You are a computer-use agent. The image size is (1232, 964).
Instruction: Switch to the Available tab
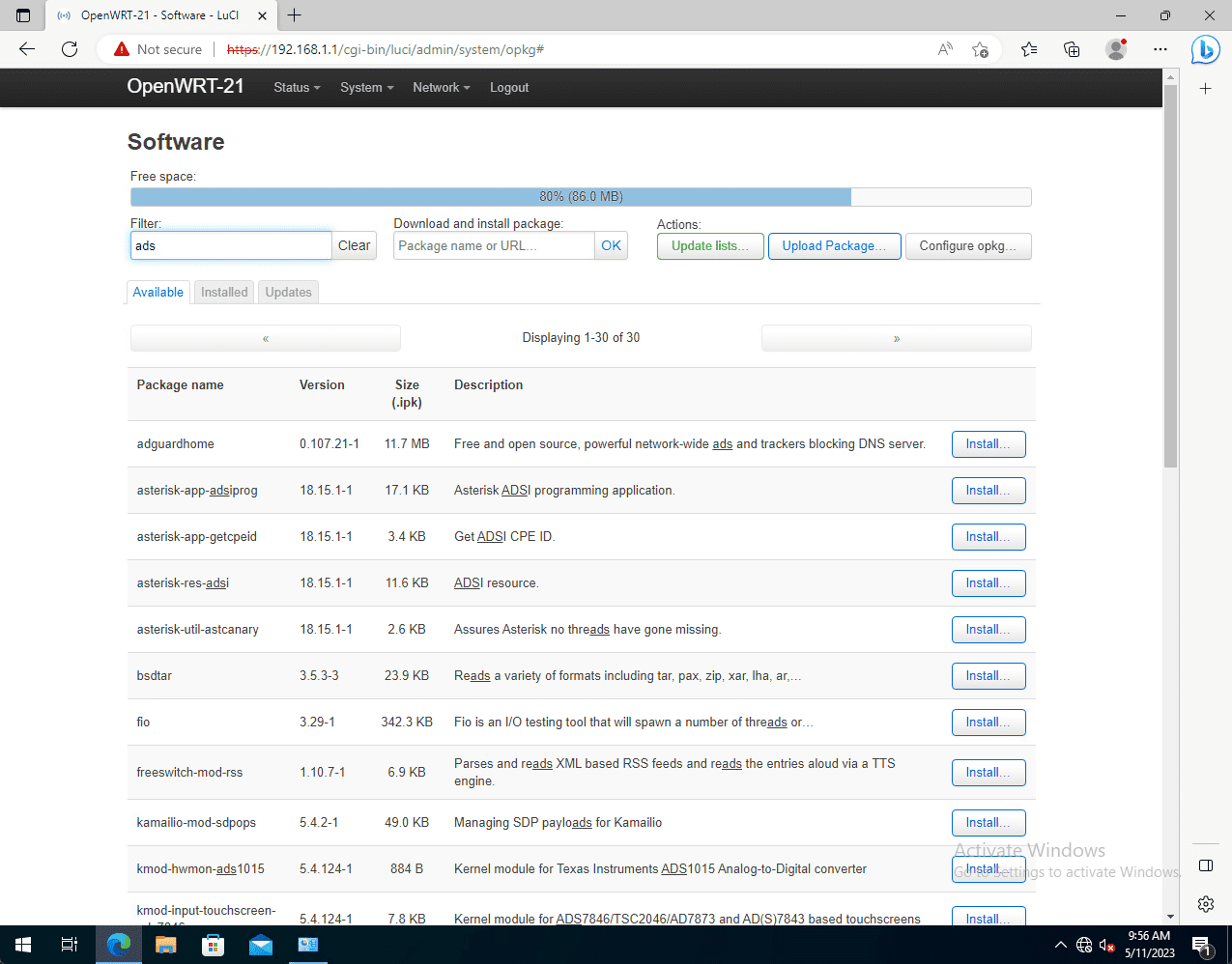[x=158, y=292]
